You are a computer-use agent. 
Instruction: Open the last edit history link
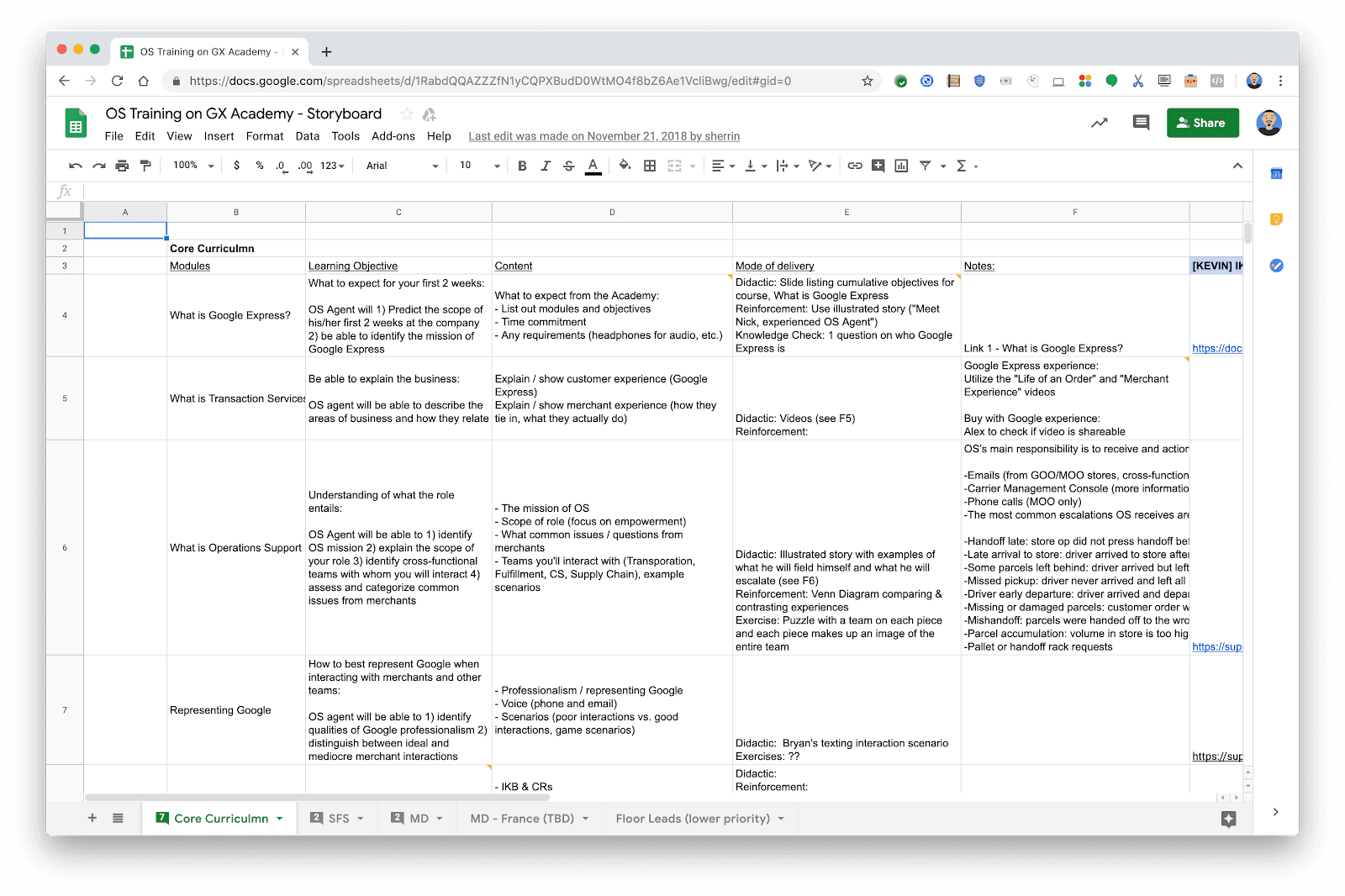click(604, 136)
